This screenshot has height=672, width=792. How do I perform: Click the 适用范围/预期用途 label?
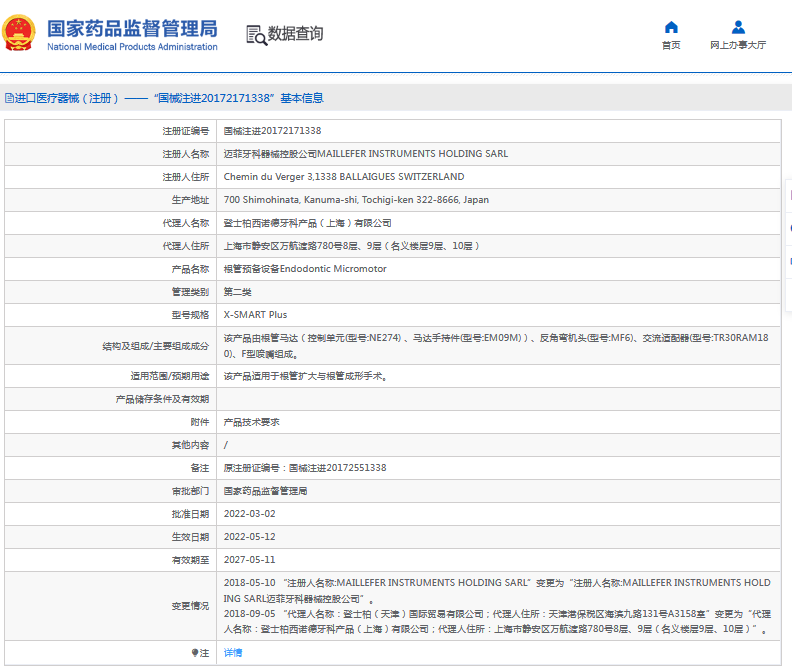click(x=170, y=376)
